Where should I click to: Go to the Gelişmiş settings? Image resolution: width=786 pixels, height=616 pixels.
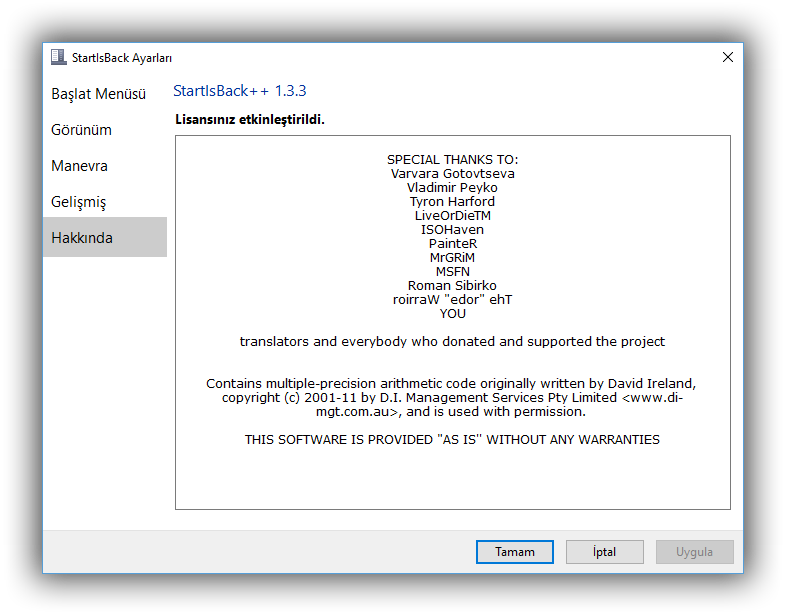[x=79, y=202]
